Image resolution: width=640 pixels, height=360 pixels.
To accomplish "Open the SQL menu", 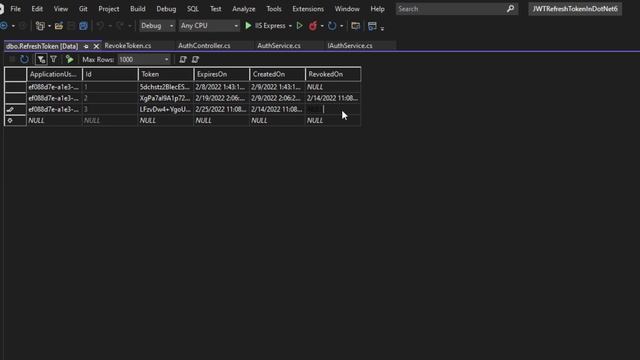I will click(x=193, y=9).
